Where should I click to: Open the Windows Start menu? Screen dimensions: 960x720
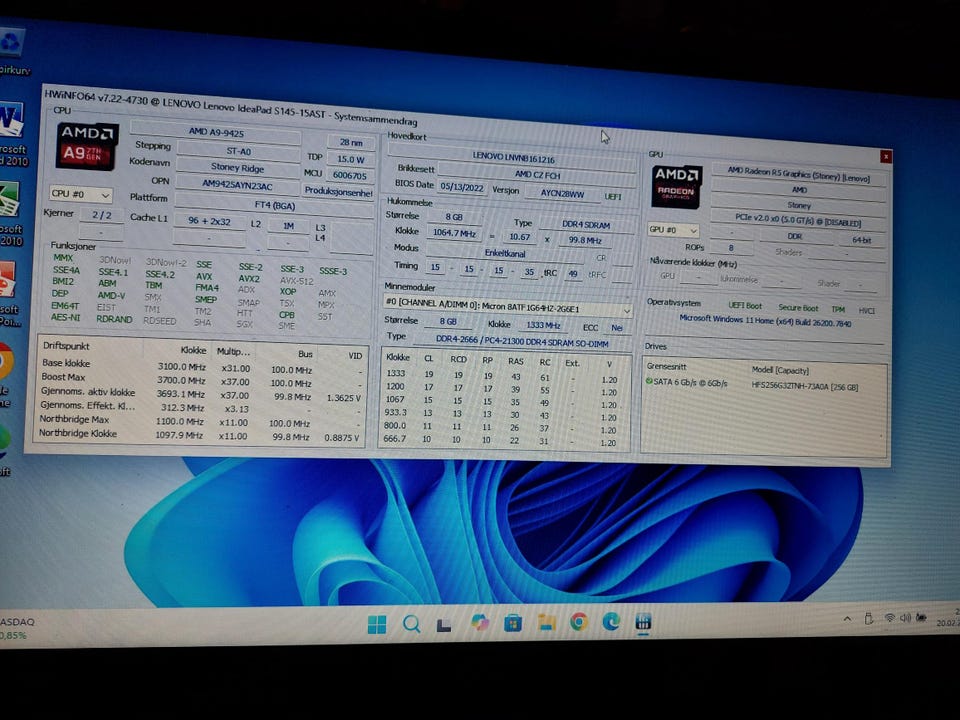pyautogui.click(x=377, y=624)
